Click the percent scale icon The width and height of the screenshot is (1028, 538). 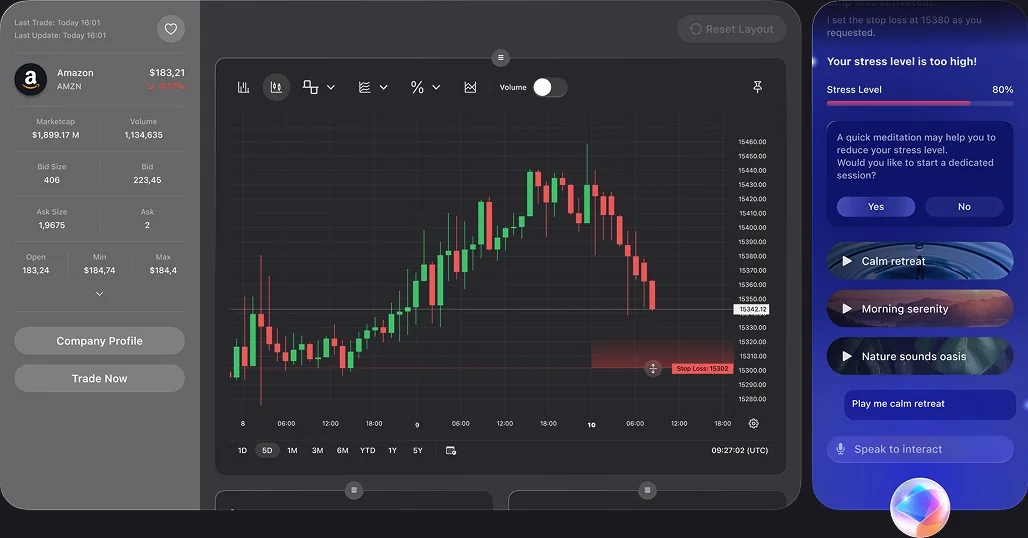click(417, 87)
